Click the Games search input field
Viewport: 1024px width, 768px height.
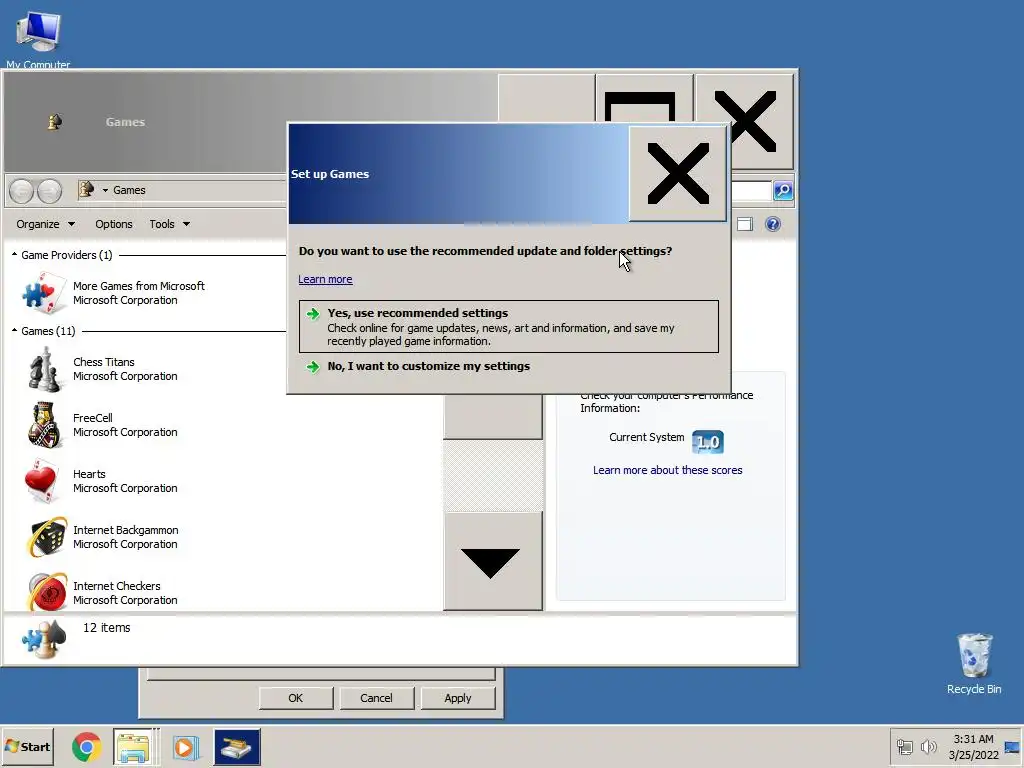click(x=751, y=191)
